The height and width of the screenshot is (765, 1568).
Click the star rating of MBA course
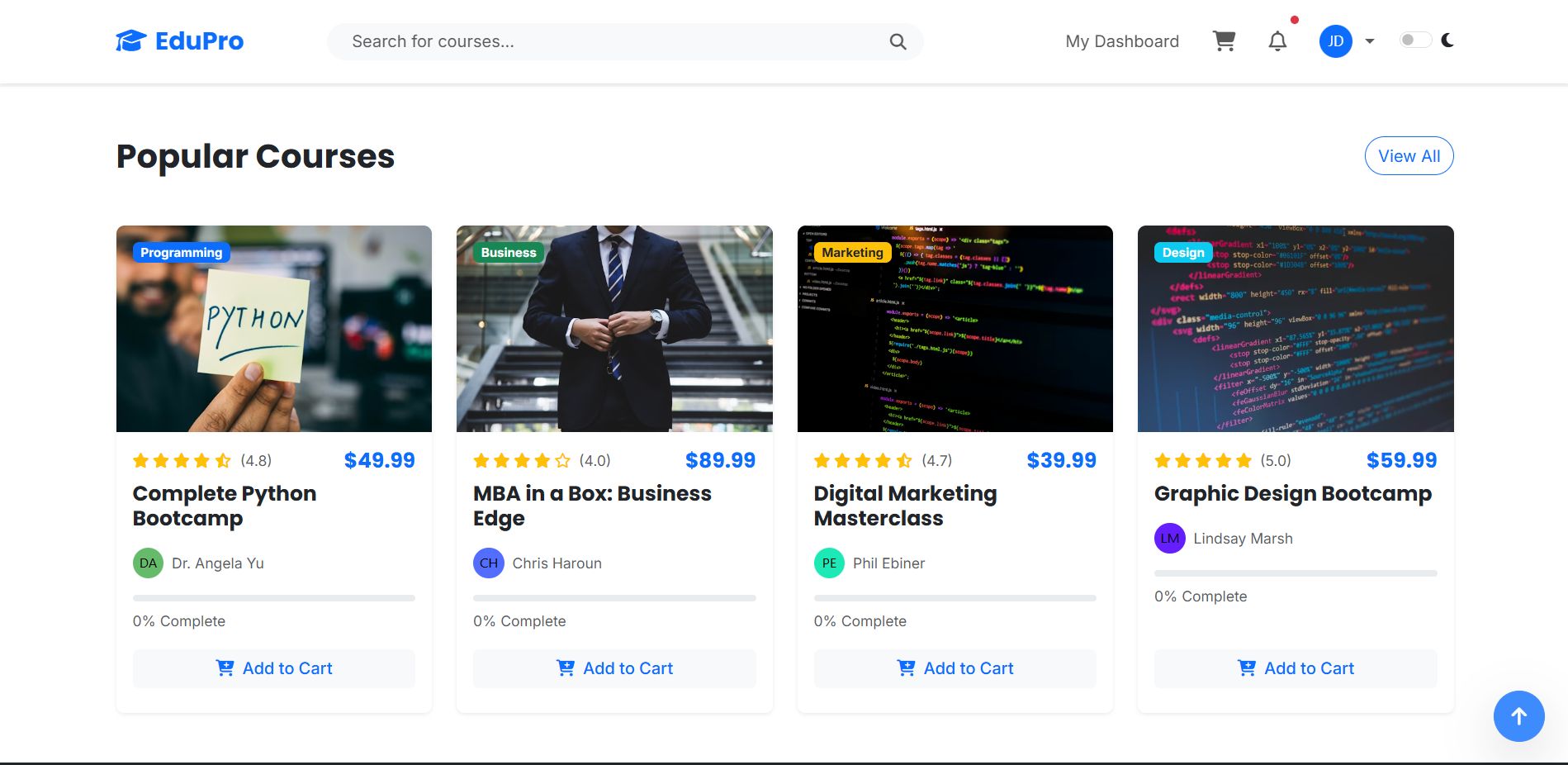(x=522, y=461)
